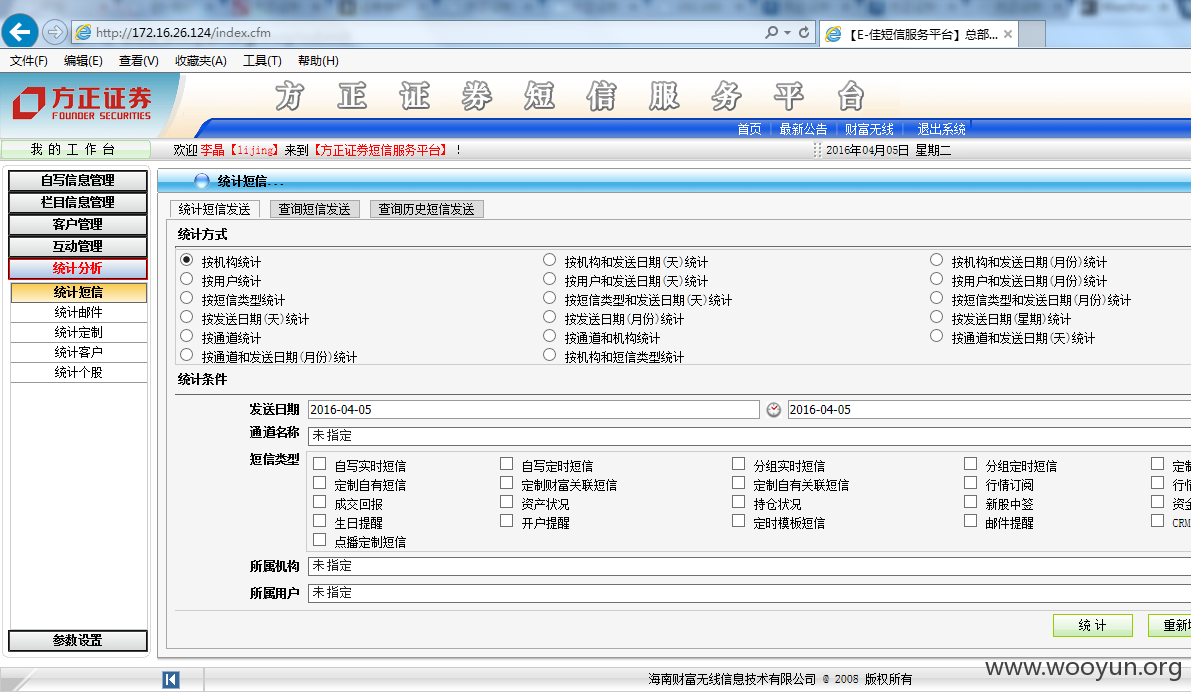This screenshot has width=1191, height=696.
Task: Click the collapse arrow icon at bottom bar
Action: coord(171,680)
